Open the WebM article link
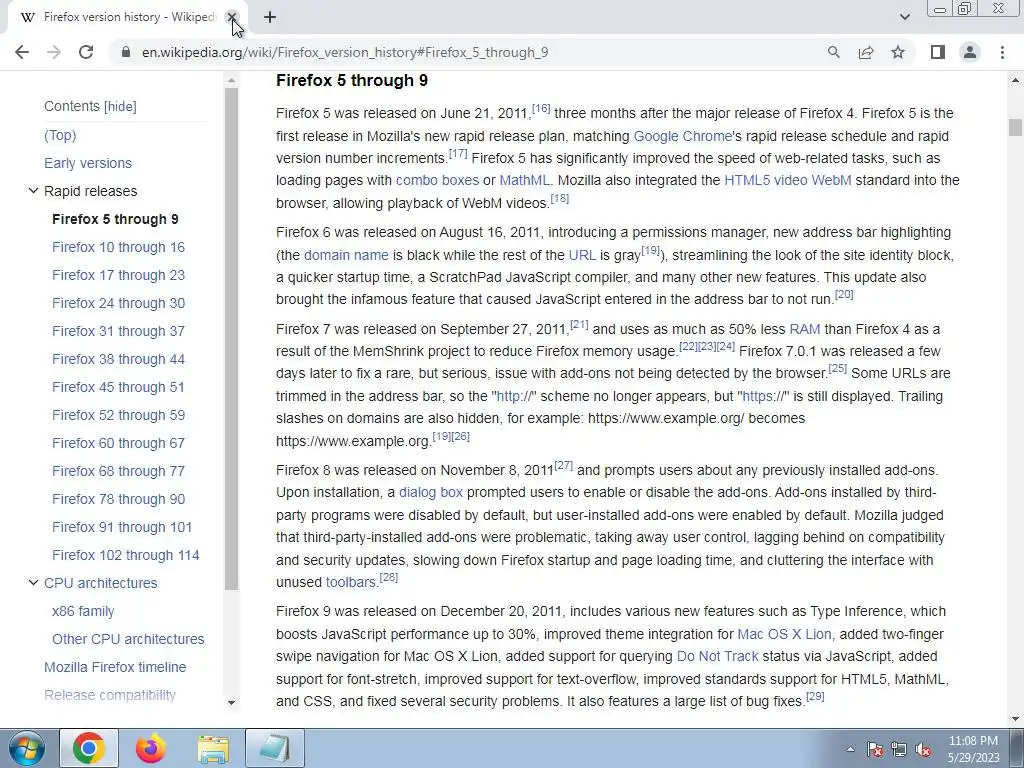Image resolution: width=1024 pixels, height=768 pixels. coord(831,180)
